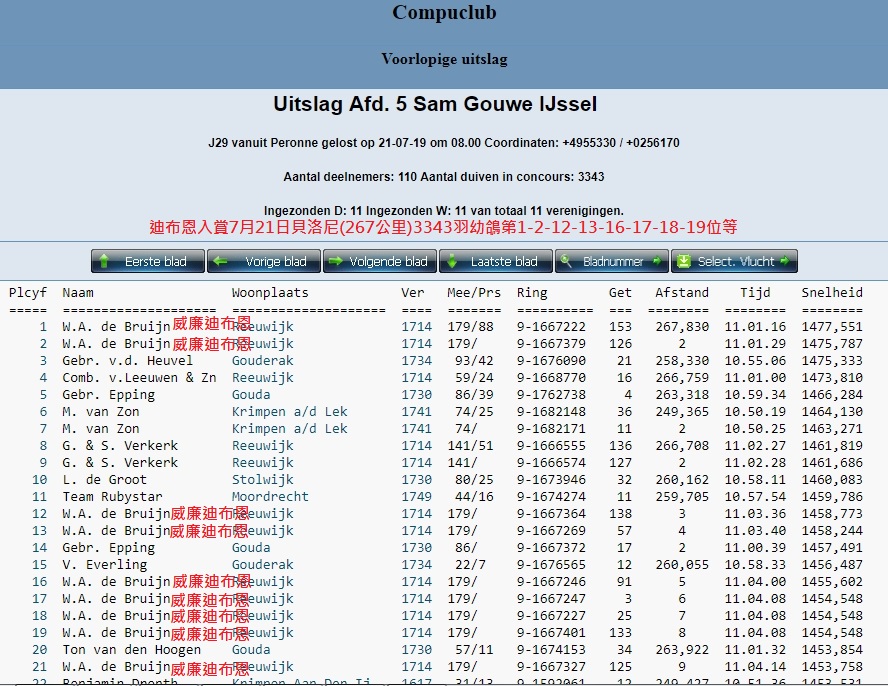Click ring number 9-1667222
888x686 pixels.
tap(551, 327)
